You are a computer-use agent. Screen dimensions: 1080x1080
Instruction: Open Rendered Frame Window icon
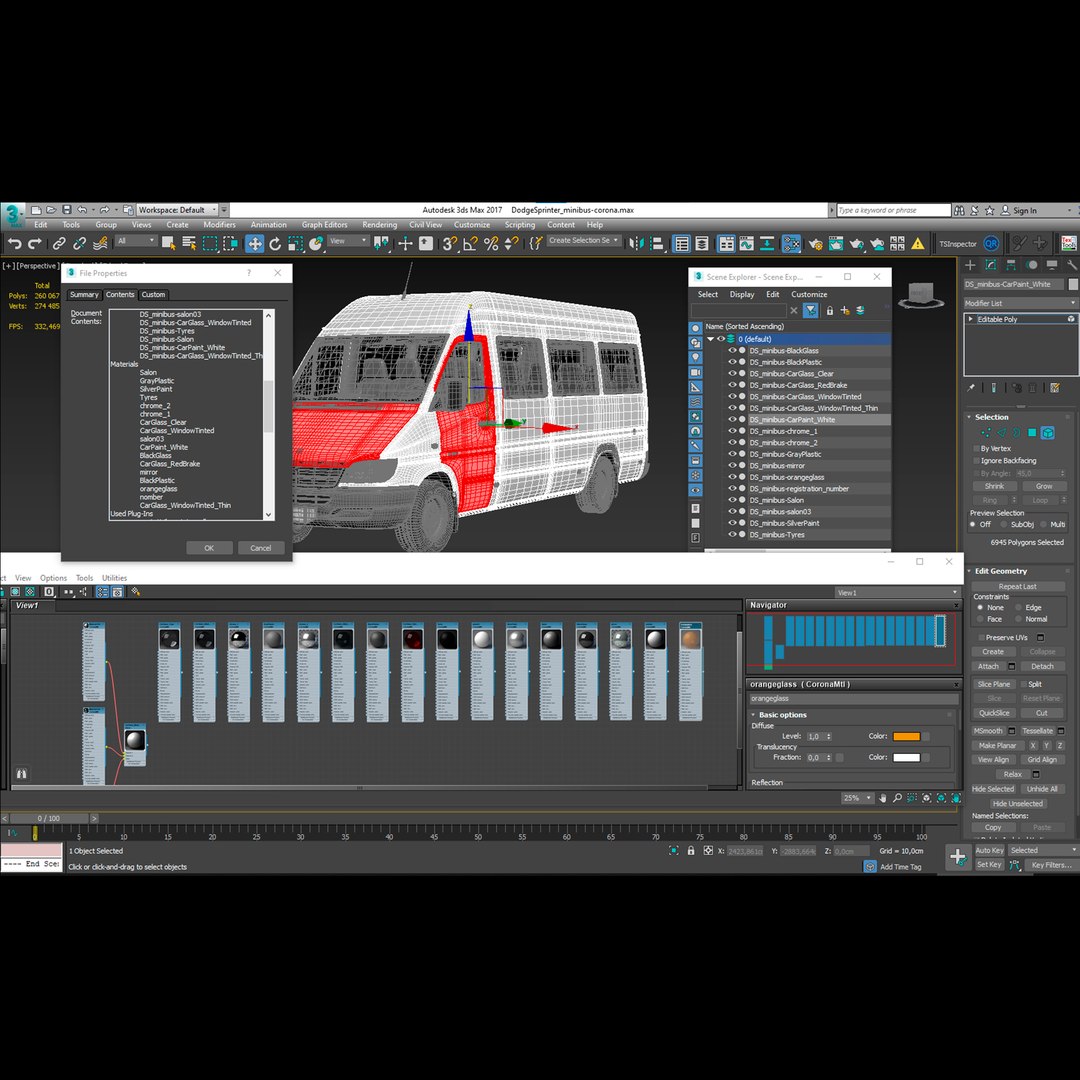tap(836, 243)
